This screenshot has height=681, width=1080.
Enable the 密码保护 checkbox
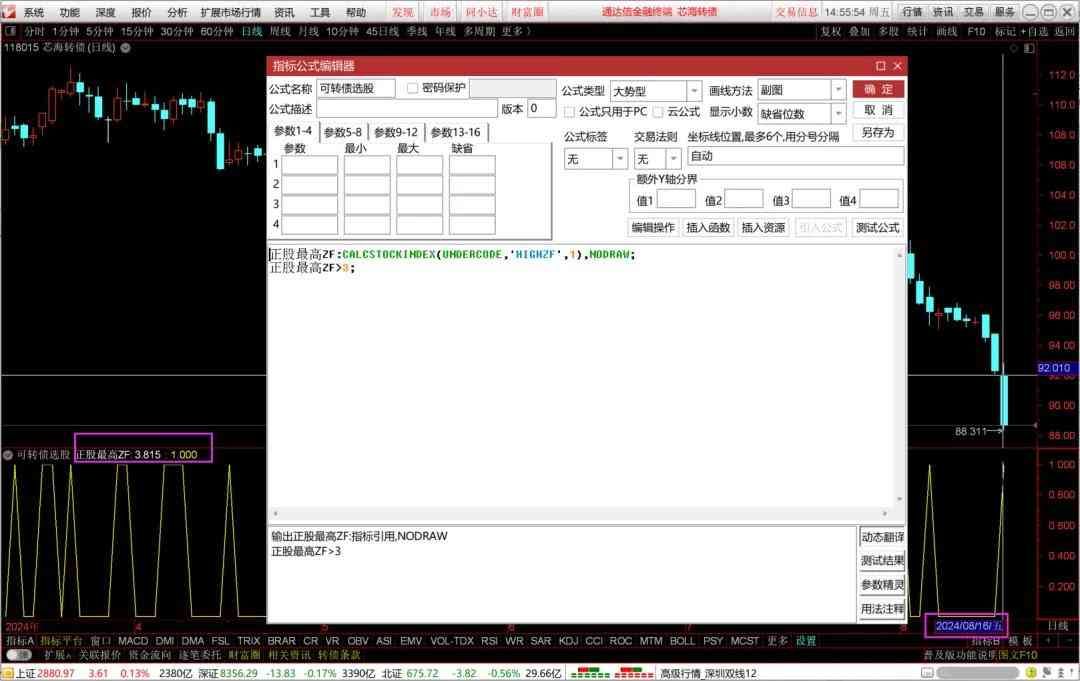tap(413, 88)
